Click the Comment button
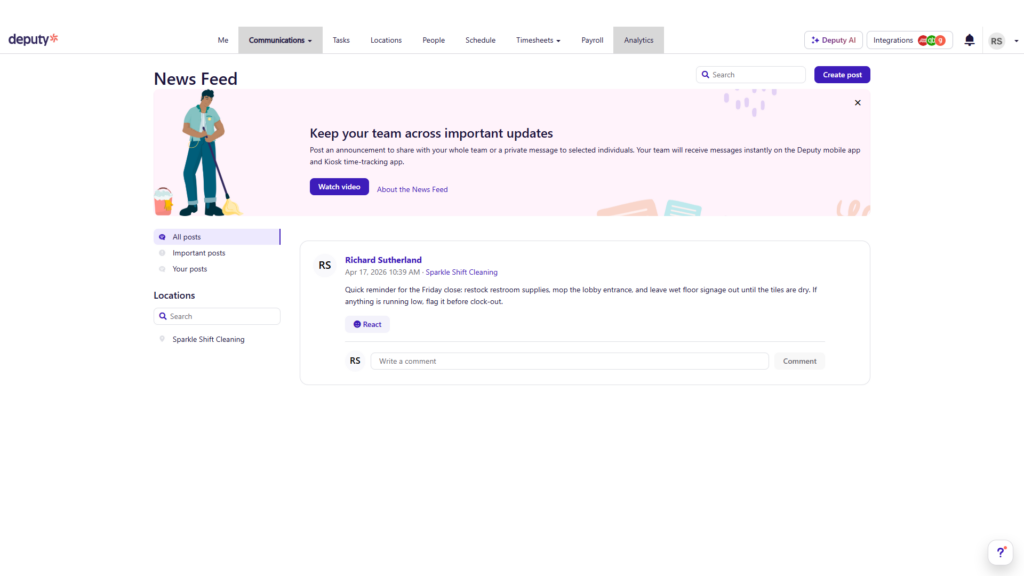Screen dimensions: 1024x576 pos(799,361)
